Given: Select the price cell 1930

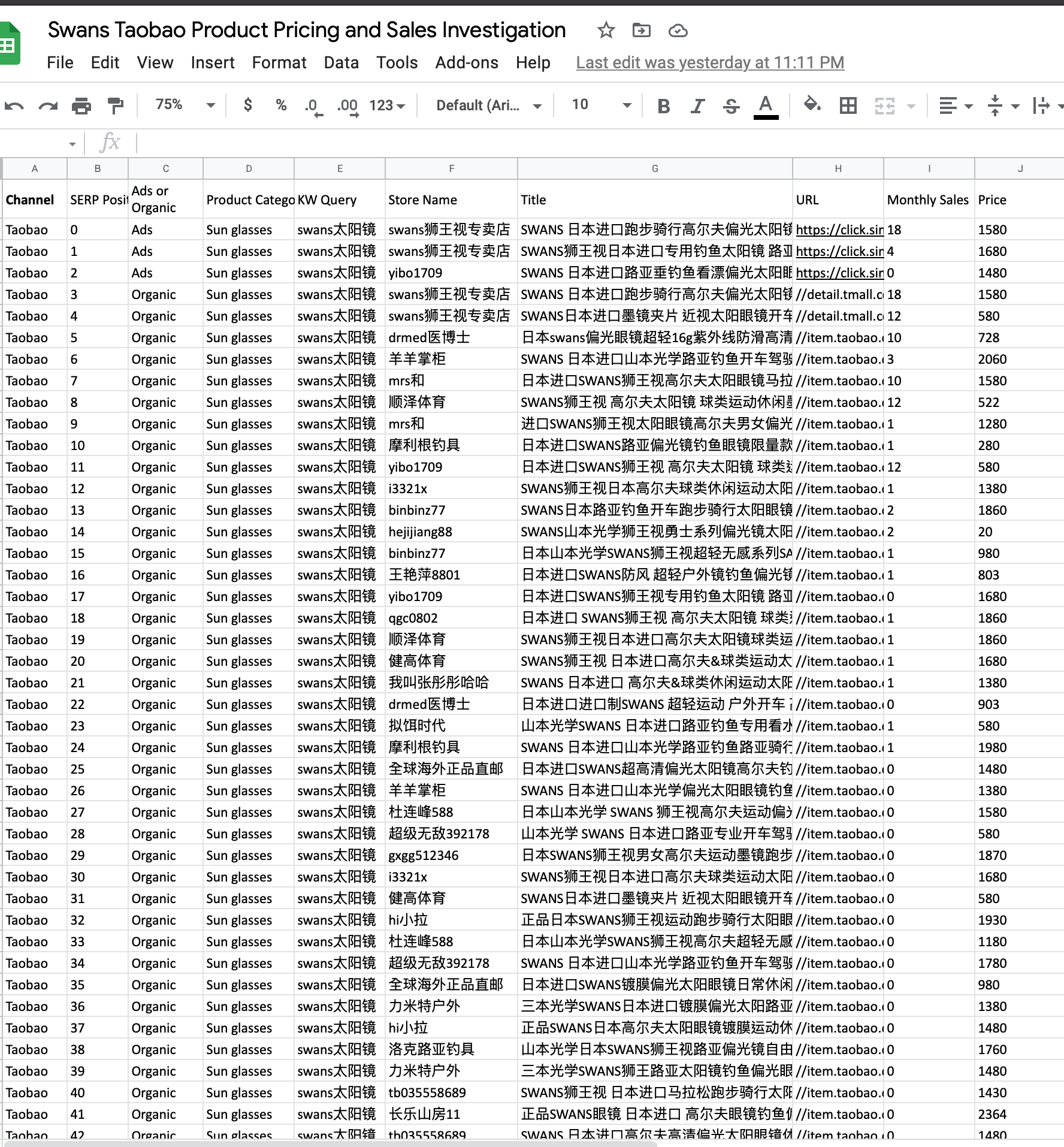Looking at the screenshot, I should click(x=1020, y=920).
